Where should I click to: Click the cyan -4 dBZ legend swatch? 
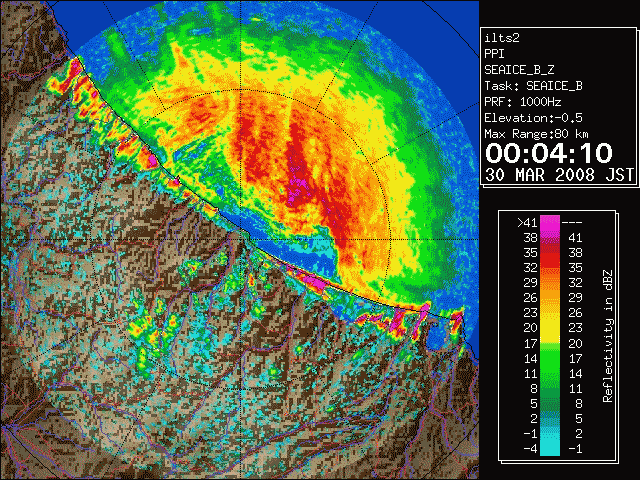pos(550,448)
